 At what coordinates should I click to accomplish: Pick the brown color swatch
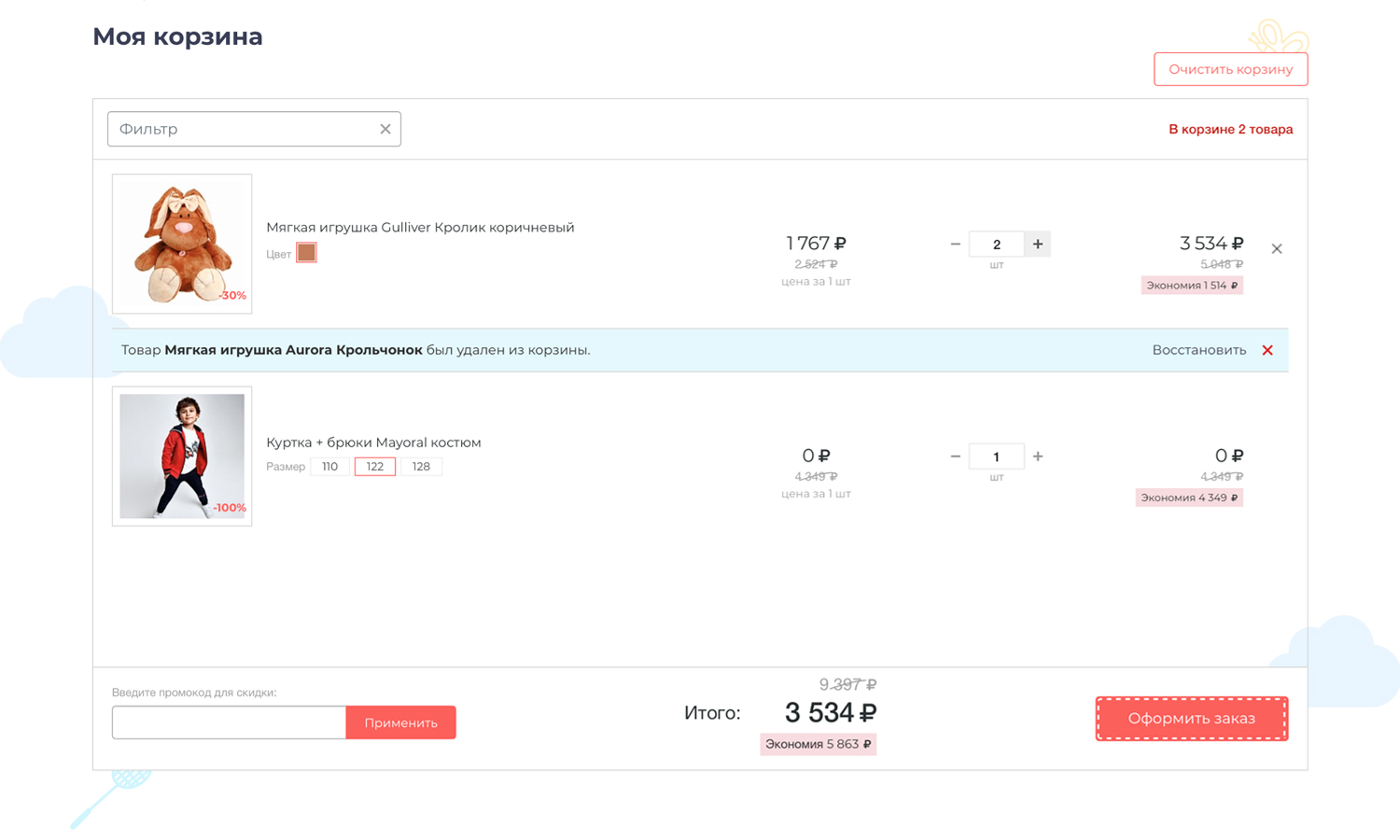pyautogui.click(x=306, y=253)
